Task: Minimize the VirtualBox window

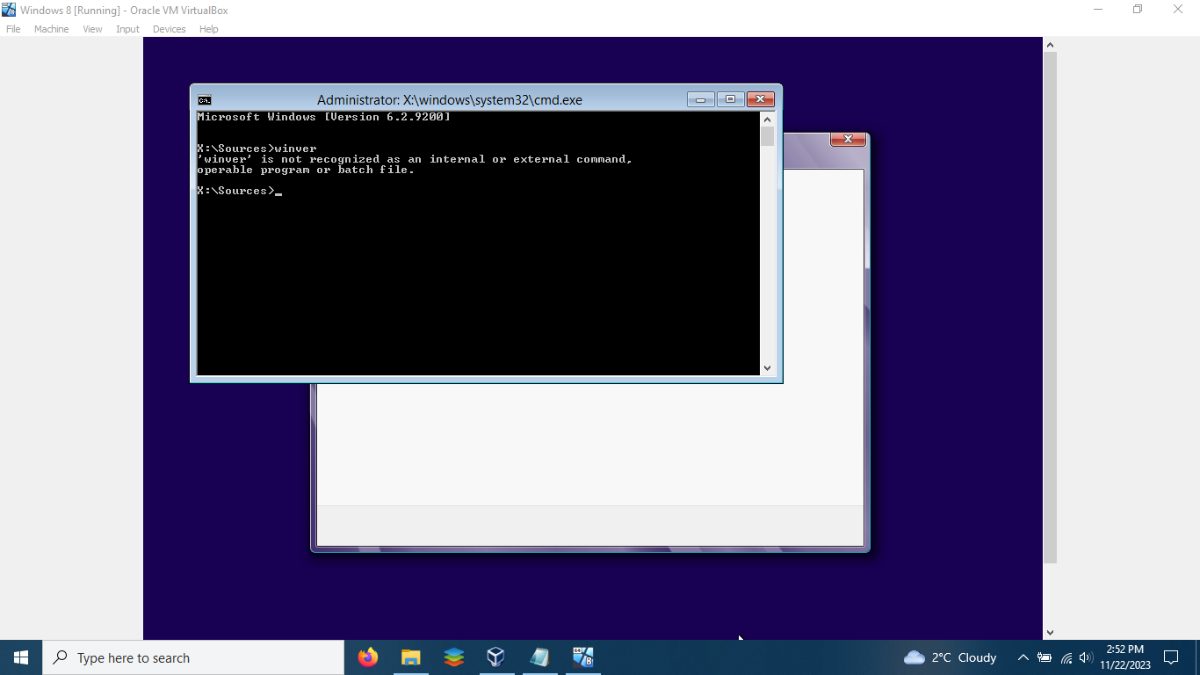Action: point(1099,10)
